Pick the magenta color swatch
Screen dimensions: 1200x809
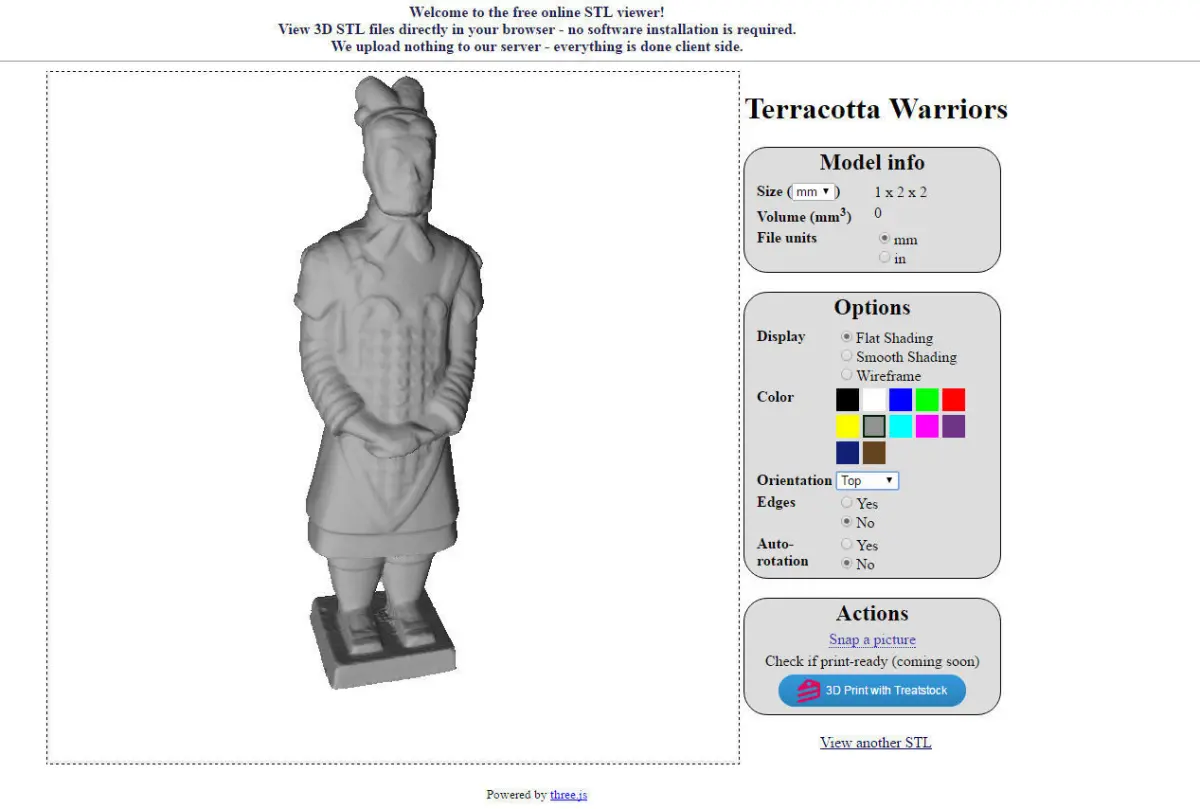[x=928, y=426]
